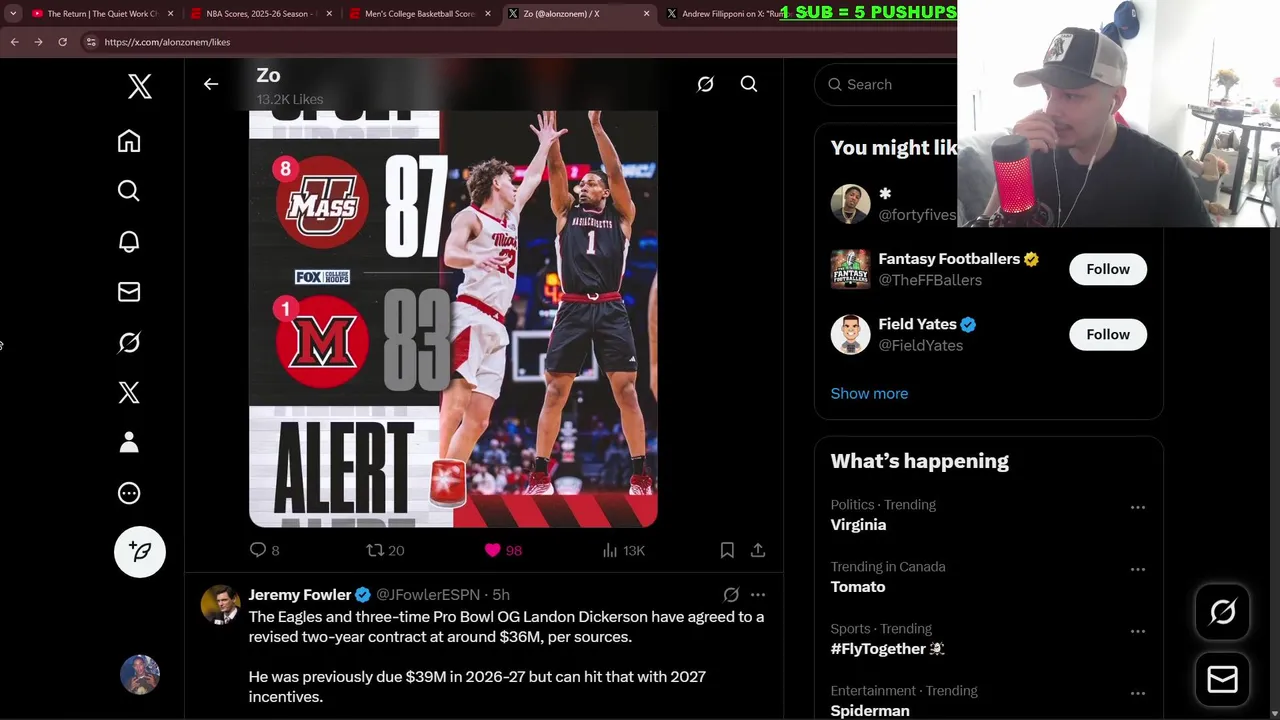Reply to the UMass upset alert post
The height and width of the screenshot is (720, 1280).
(x=264, y=550)
